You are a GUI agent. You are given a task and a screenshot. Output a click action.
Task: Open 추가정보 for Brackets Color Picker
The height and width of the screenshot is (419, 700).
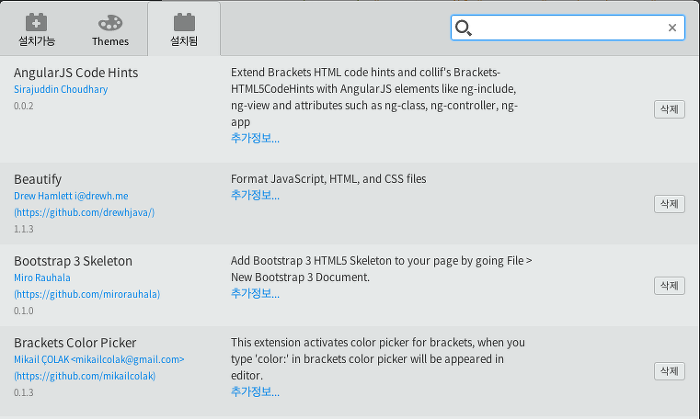coord(255,392)
